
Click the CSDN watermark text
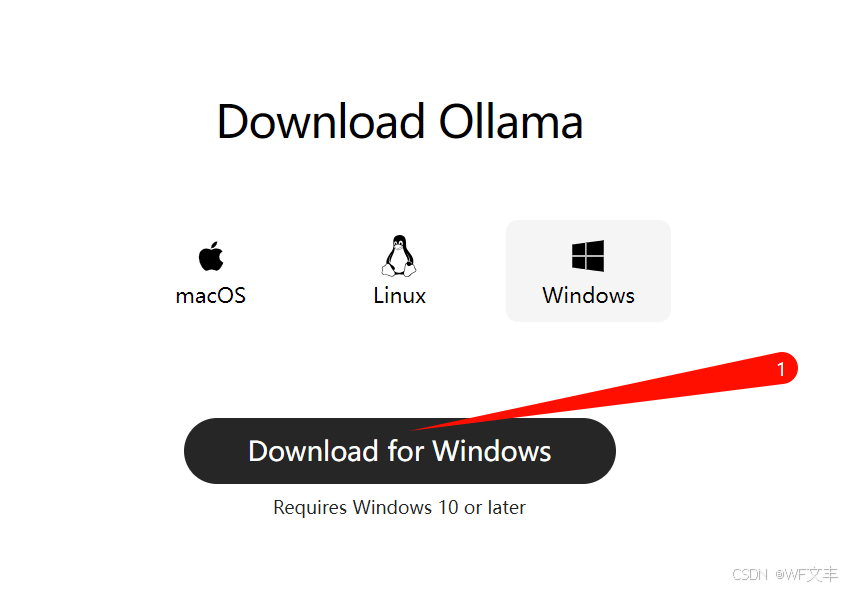tap(750, 574)
